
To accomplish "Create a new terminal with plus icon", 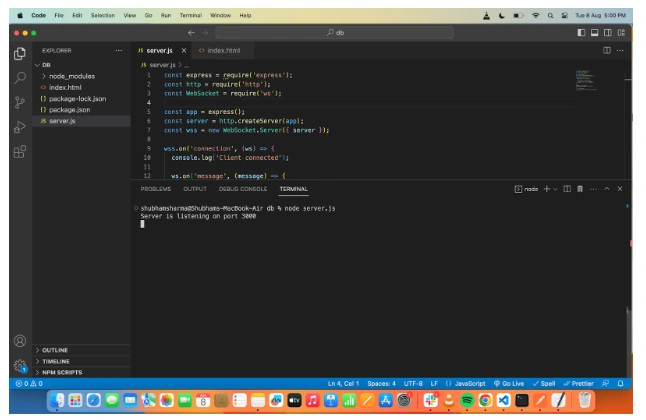I will coord(547,189).
